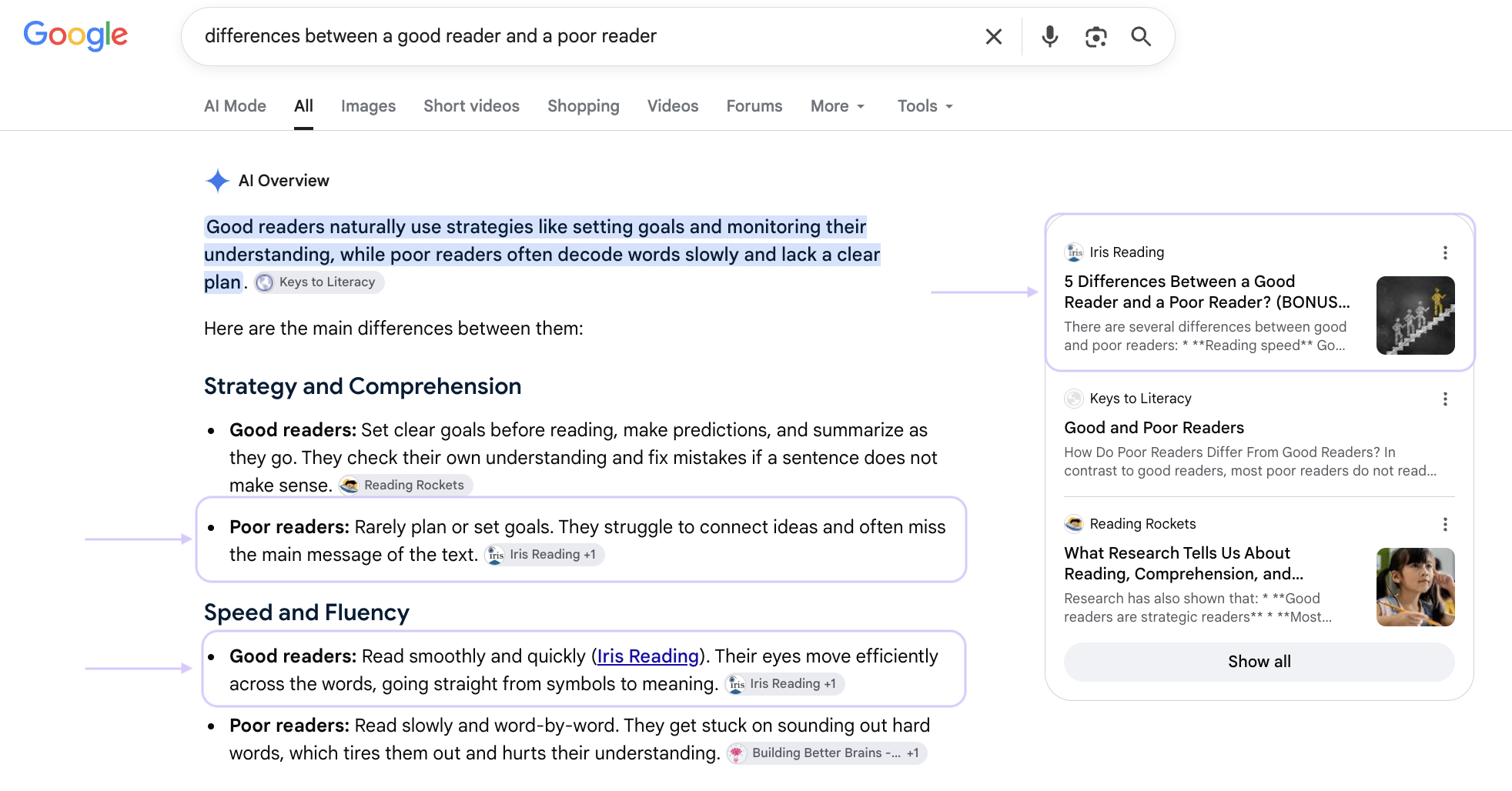This screenshot has width=1512, height=791.
Task: Click 'Here are the main differences between them:' text
Action: click(x=393, y=329)
